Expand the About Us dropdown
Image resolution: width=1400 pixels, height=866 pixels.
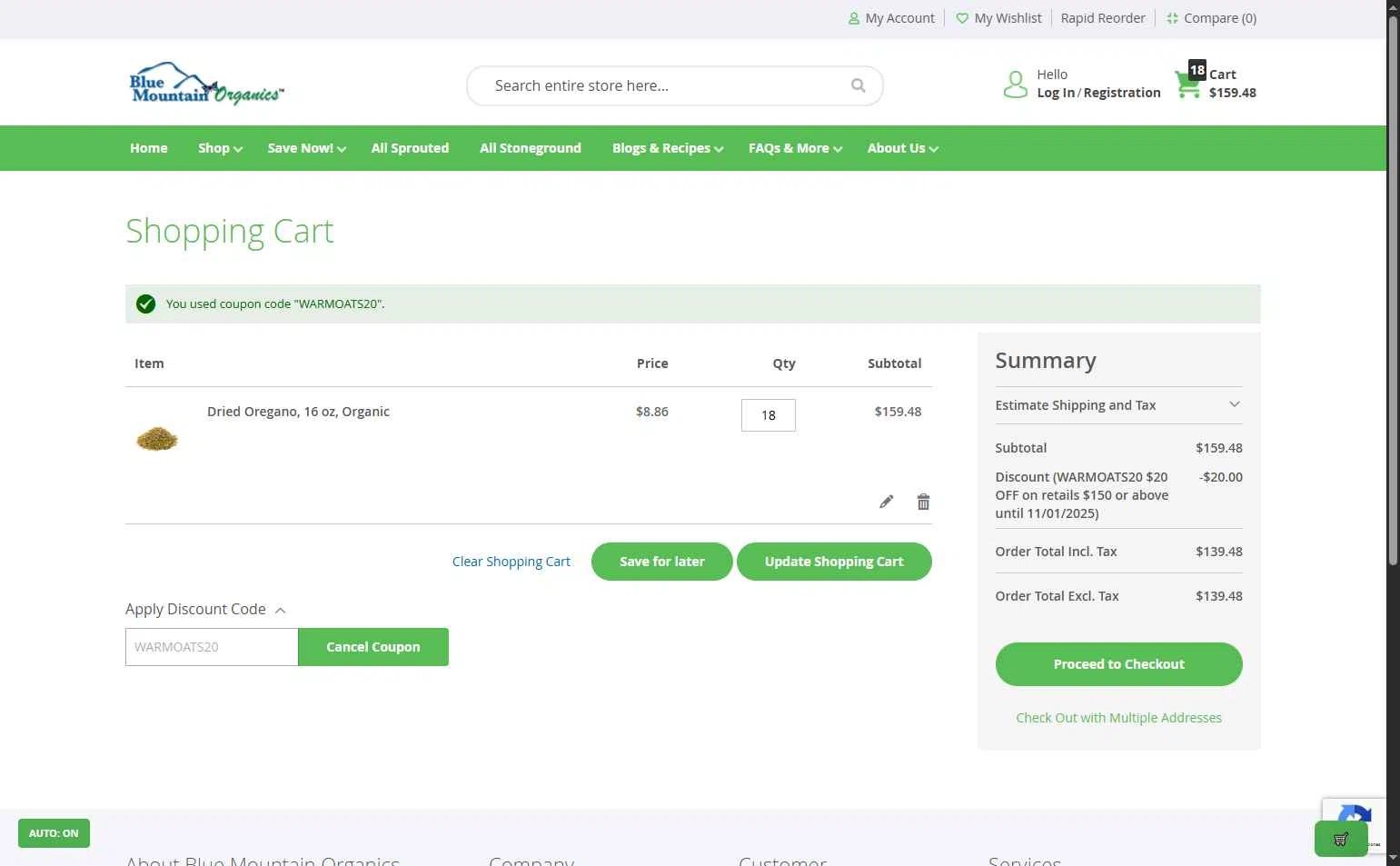click(903, 148)
